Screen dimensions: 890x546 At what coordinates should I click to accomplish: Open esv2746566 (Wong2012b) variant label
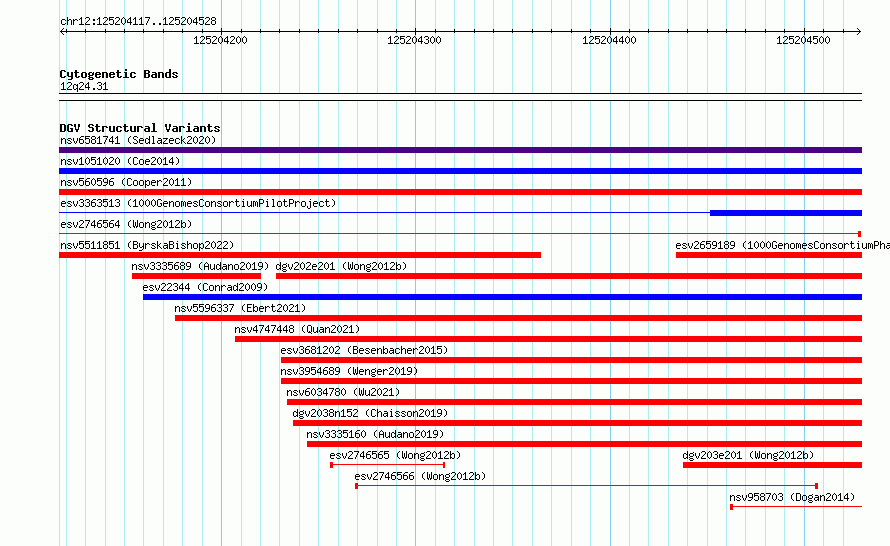(x=420, y=476)
